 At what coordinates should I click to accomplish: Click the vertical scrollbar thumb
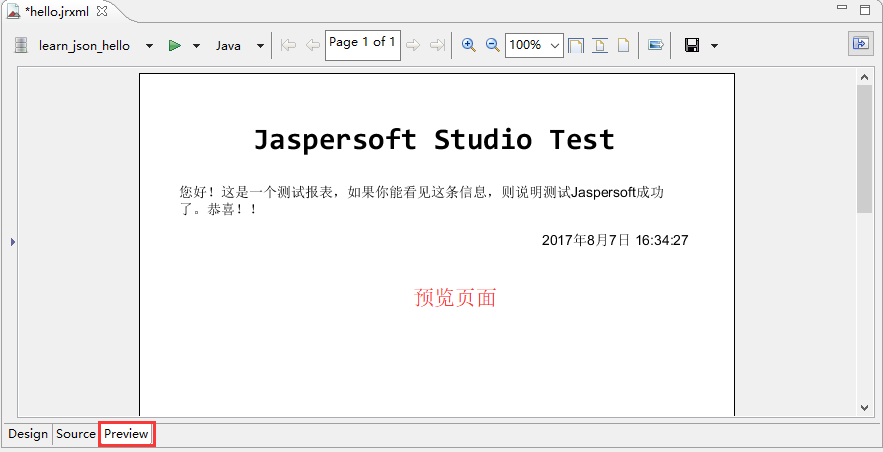tap(864, 149)
